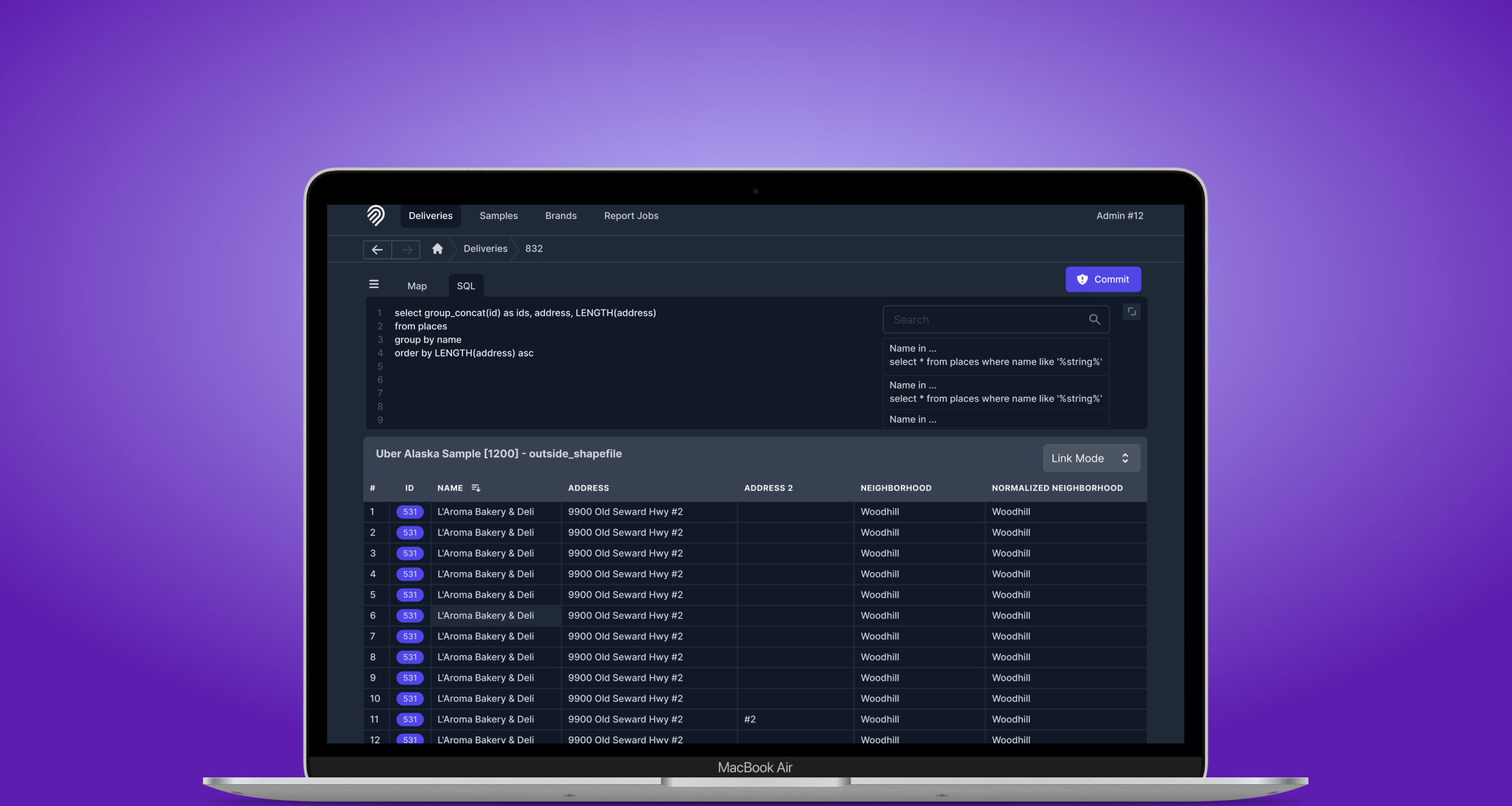Open Report Jobs in the top nav

(x=631, y=215)
